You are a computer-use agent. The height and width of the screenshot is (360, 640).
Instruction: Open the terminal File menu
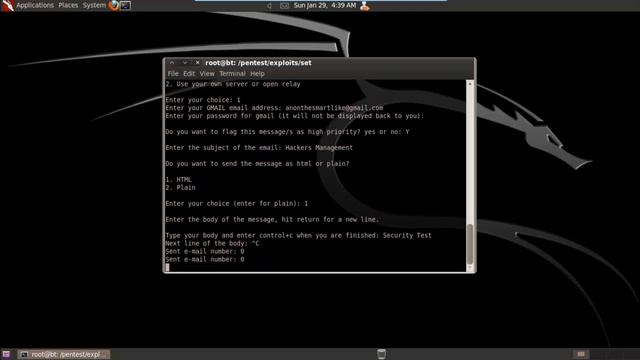173,73
